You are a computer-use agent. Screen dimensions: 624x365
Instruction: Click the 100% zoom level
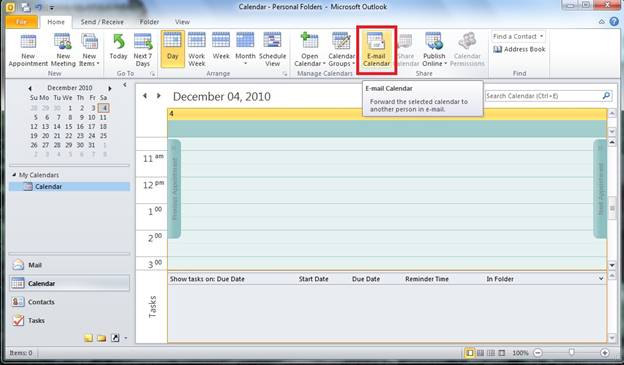[x=520, y=353]
